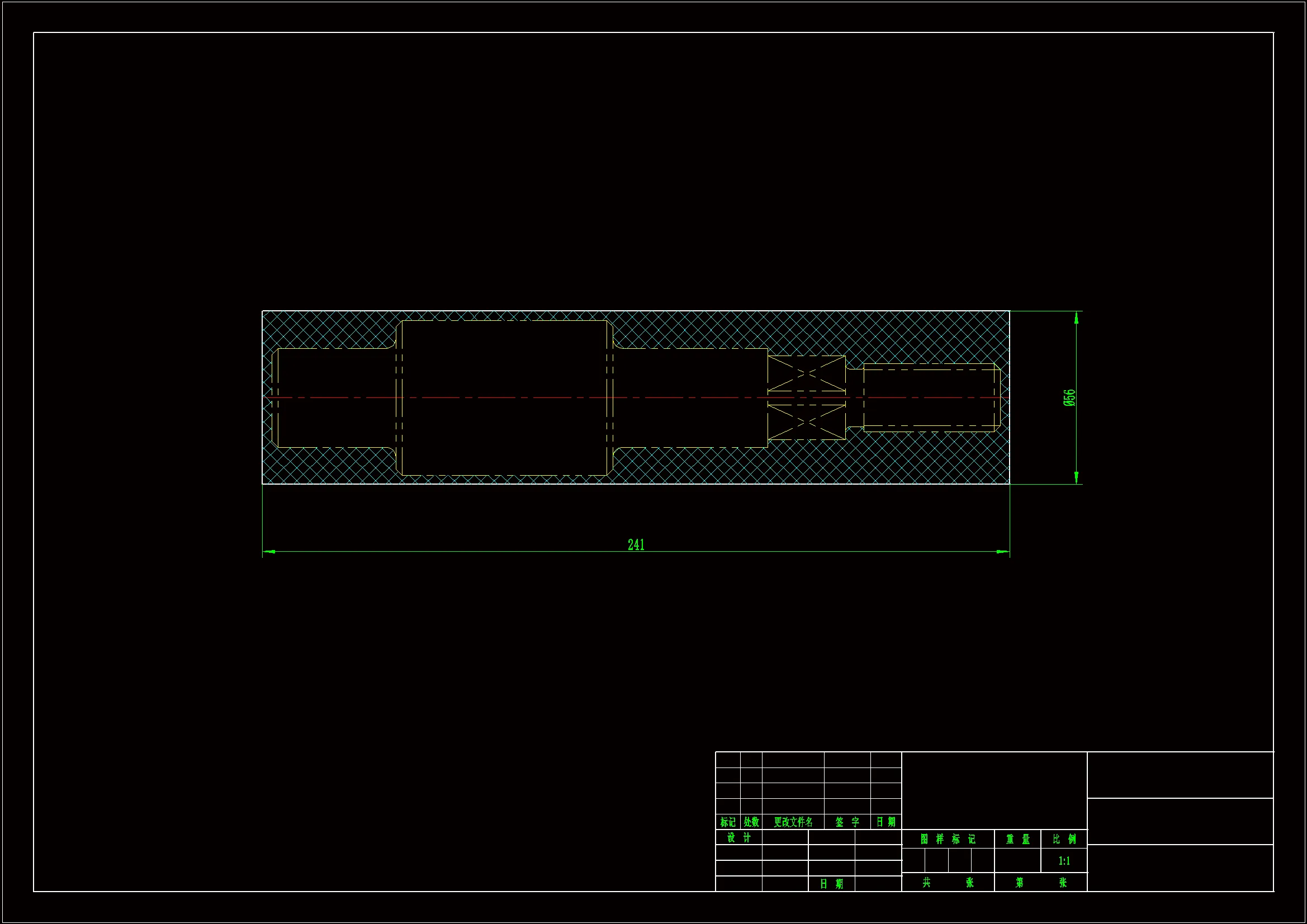This screenshot has height=924, width=1307.
Task: Click the left arrowhead of the 241 dimension
Action: [269, 551]
